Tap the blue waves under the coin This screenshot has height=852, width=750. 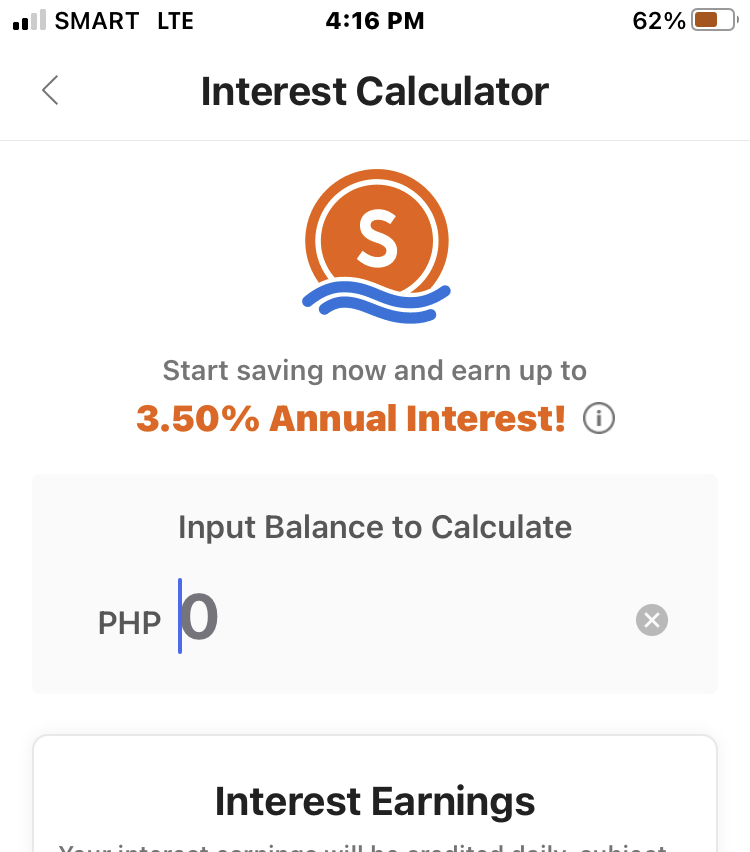click(376, 300)
